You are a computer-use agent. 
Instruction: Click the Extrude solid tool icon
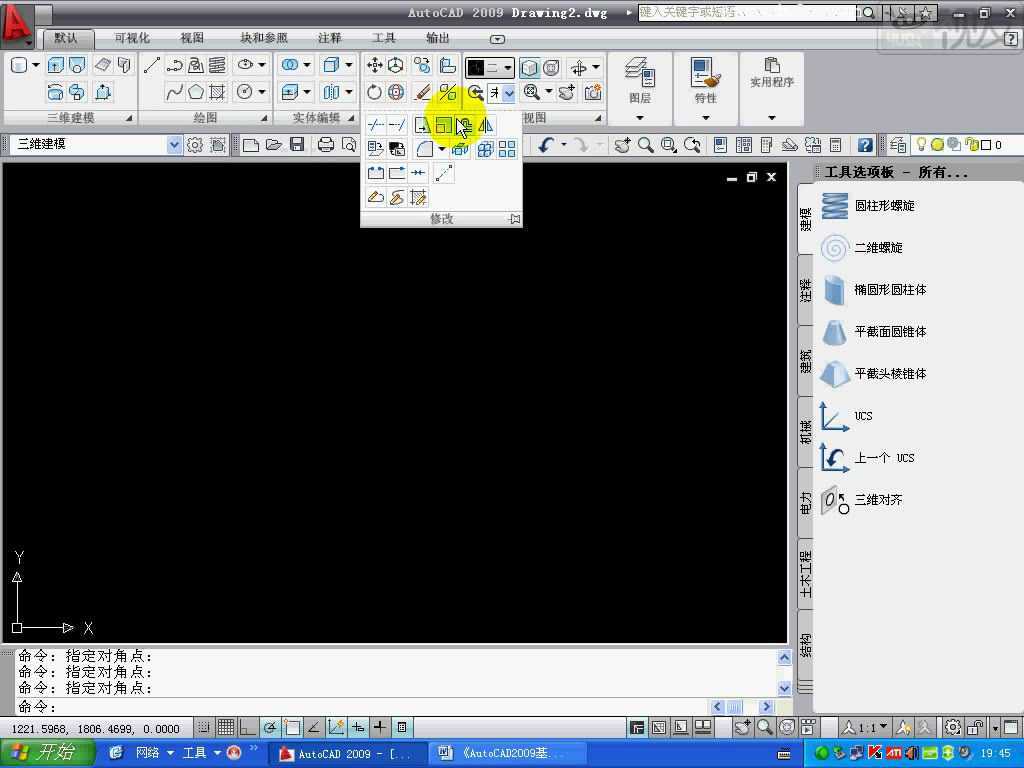[x=56, y=65]
